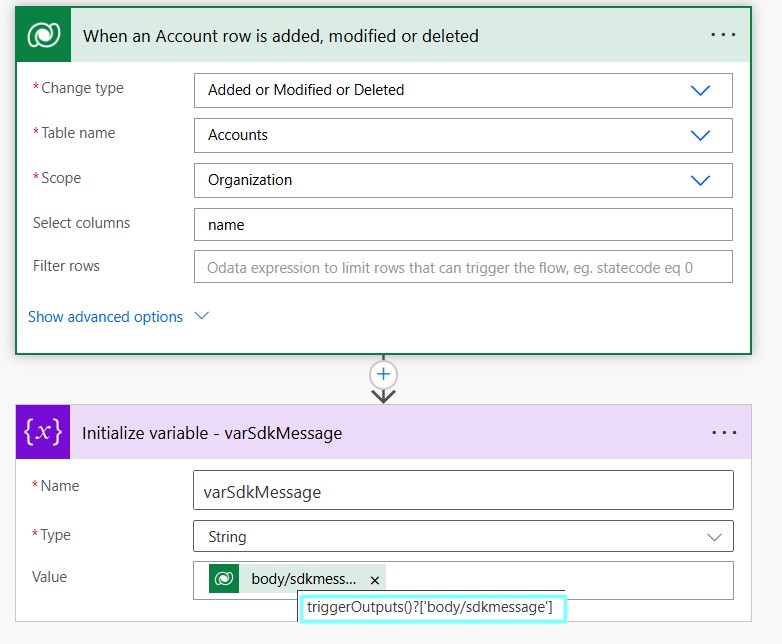Click the Name field with varSdkMessage

[x=463, y=490]
